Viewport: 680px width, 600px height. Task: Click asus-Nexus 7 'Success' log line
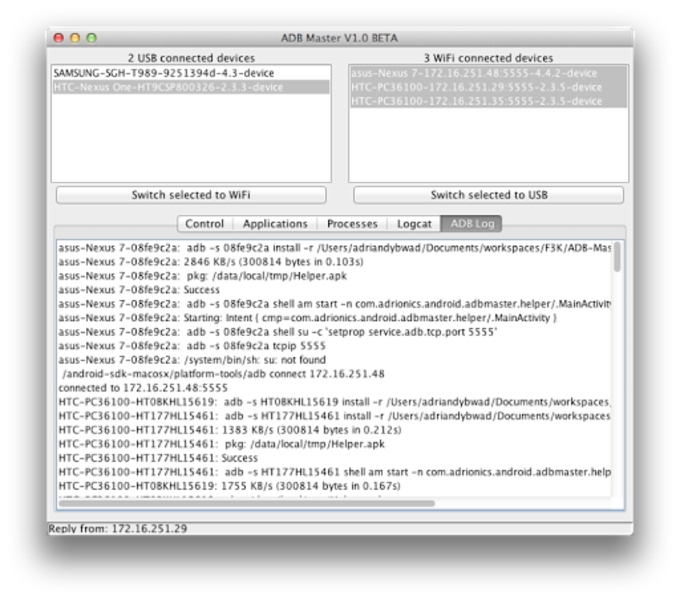[139, 290]
